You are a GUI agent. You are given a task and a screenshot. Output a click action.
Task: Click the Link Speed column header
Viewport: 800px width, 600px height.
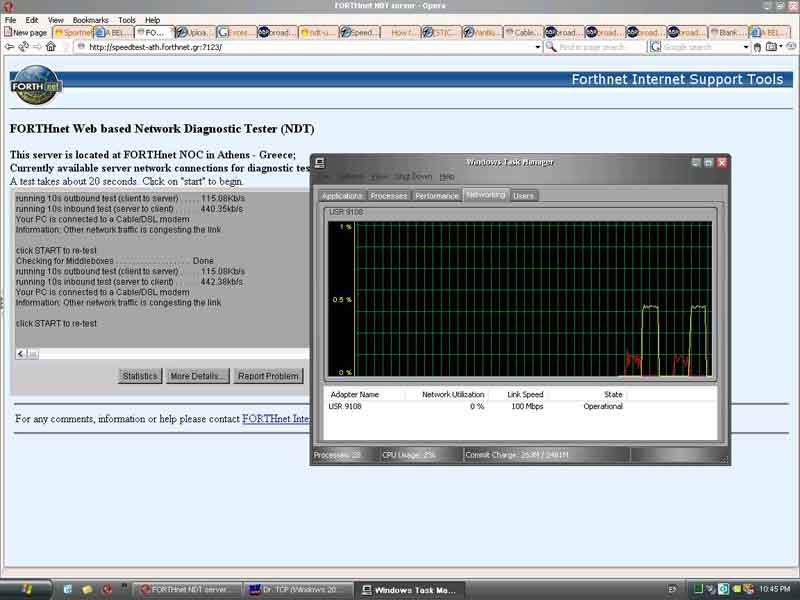coord(526,394)
